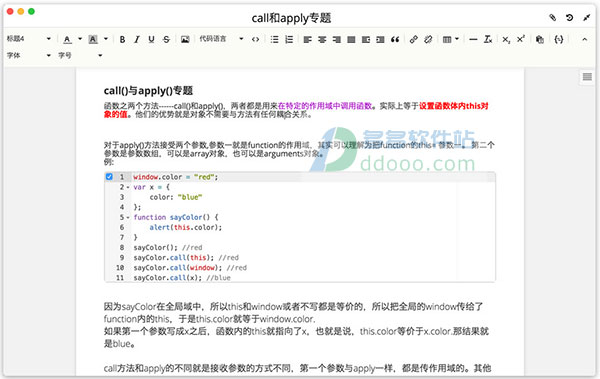This screenshot has width=600, height=379.
Task: Toggle strikethrough formatting
Action: click(x=166, y=39)
